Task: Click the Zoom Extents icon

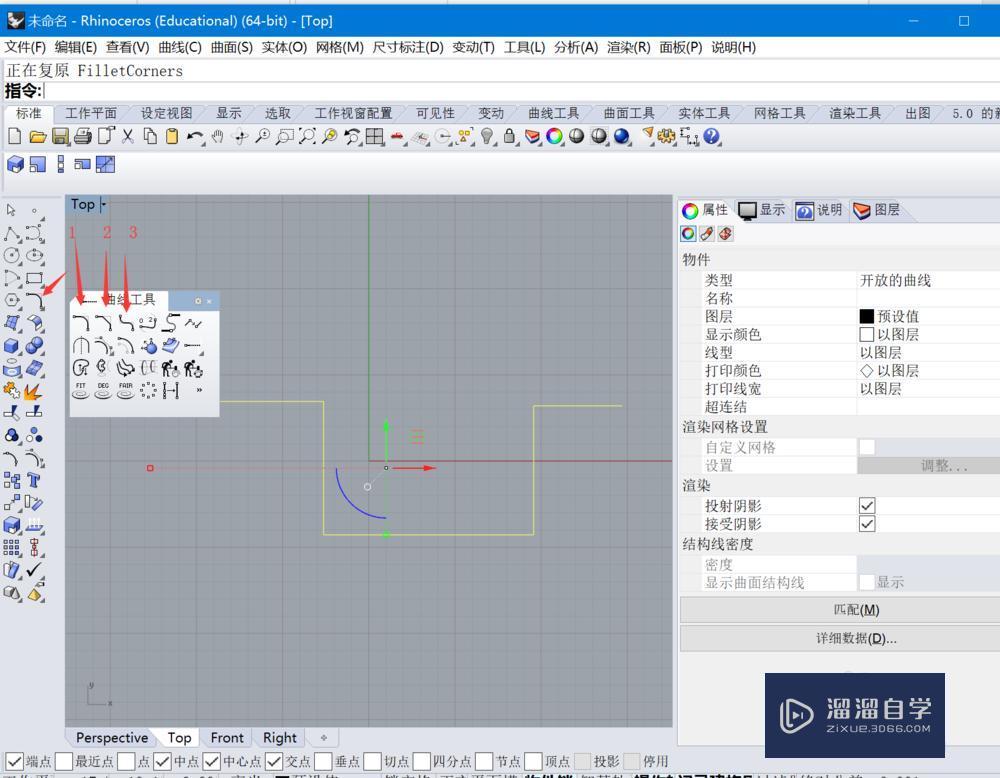Action: pyautogui.click(x=307, y=136)
